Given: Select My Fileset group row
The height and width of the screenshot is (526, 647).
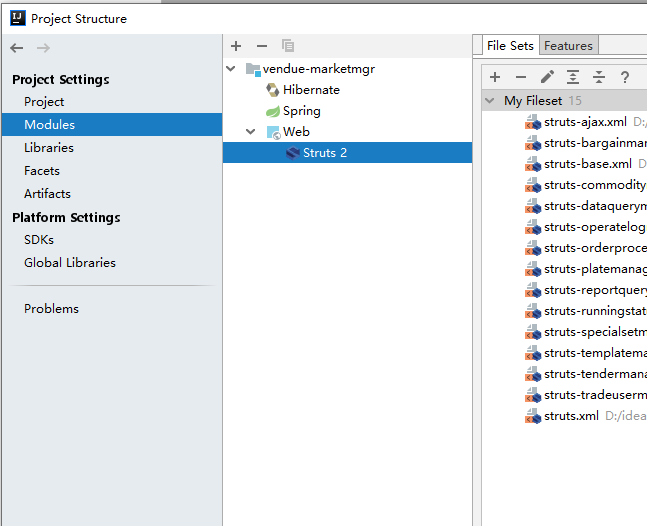Looking at the screenshot, I should tap(564, 101).
